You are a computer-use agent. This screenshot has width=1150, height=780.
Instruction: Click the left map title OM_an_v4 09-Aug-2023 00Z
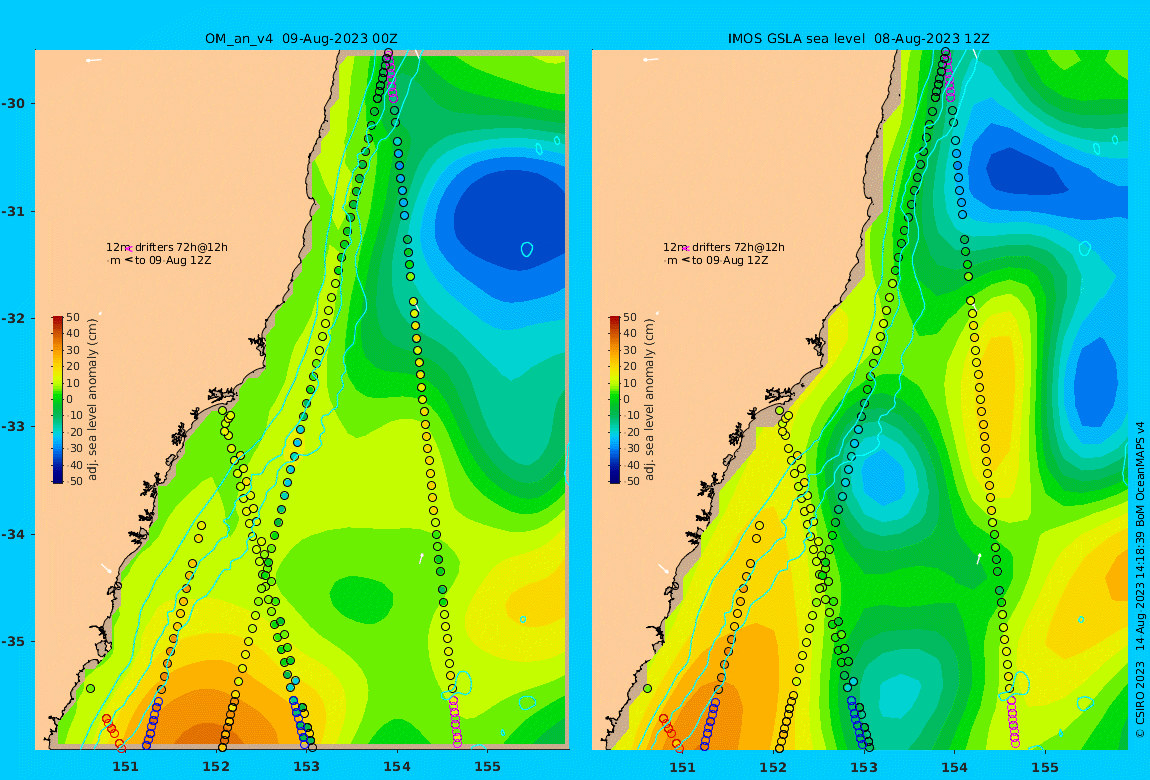coord(301,38)
